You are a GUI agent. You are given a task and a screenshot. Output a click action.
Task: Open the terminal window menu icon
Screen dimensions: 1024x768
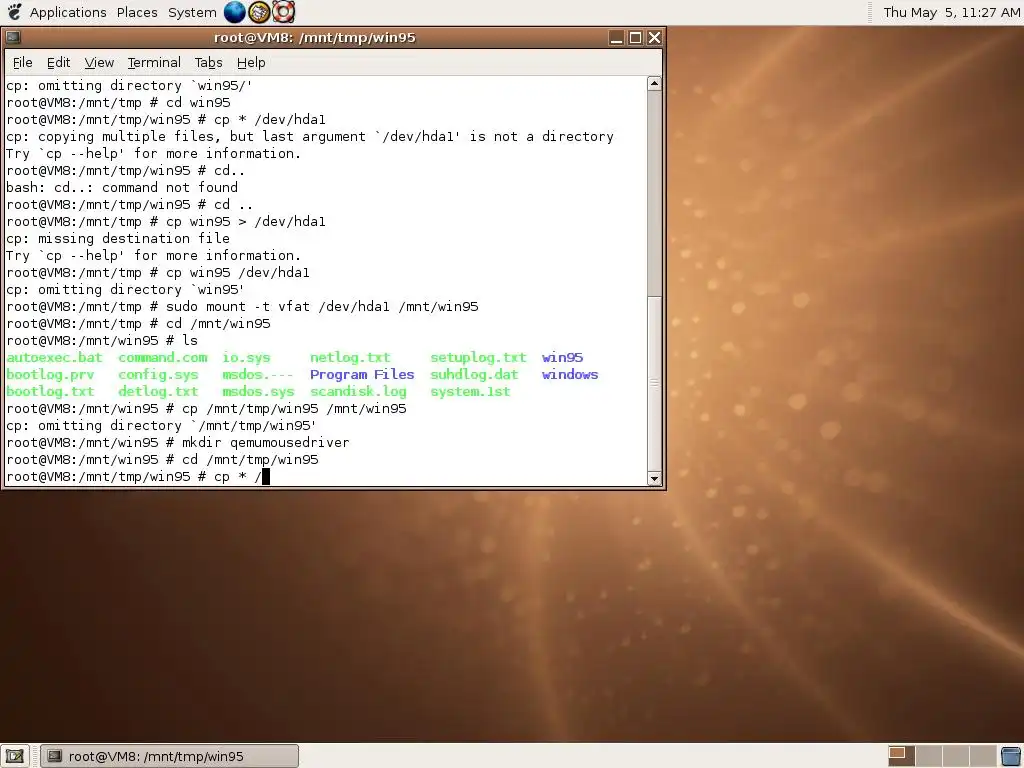(x=12, y=37)
